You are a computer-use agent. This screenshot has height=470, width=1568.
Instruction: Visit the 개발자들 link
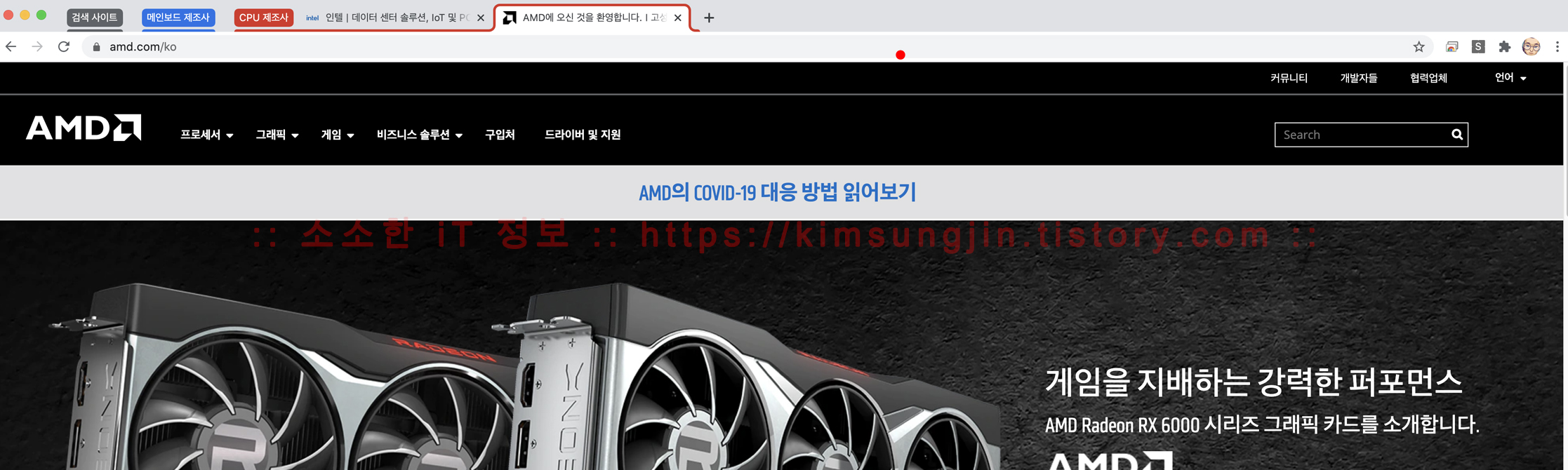click(1358, 78)
